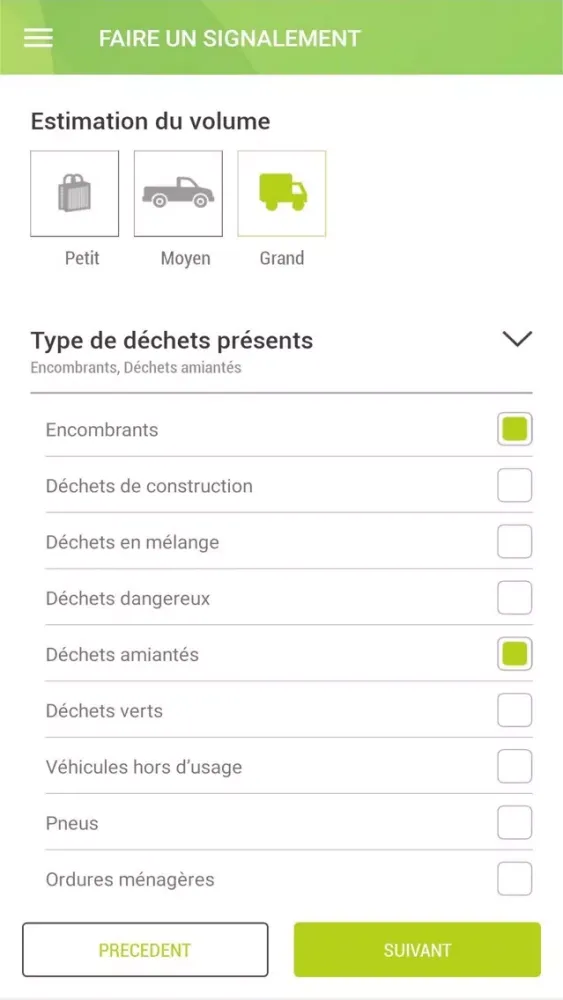
Task: Check the Pneus checkbox
Action: tap(515, 822)
